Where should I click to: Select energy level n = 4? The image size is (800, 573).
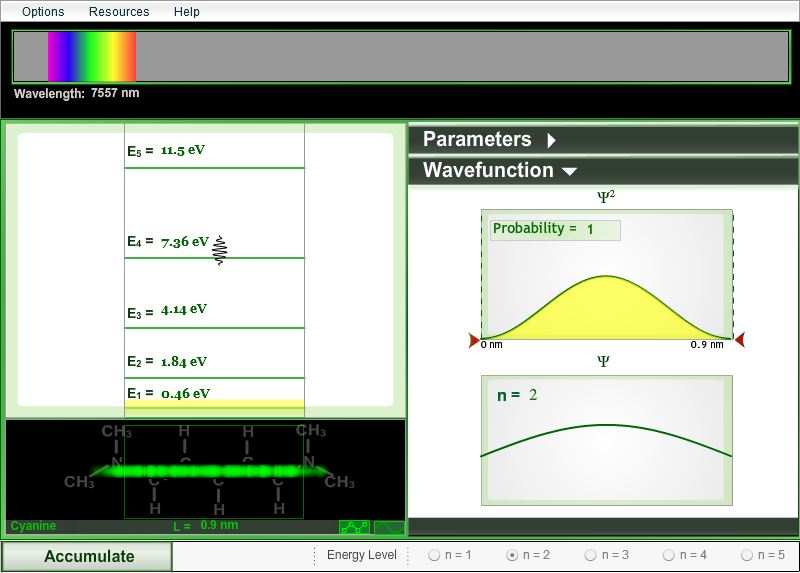tap(669, 555)
